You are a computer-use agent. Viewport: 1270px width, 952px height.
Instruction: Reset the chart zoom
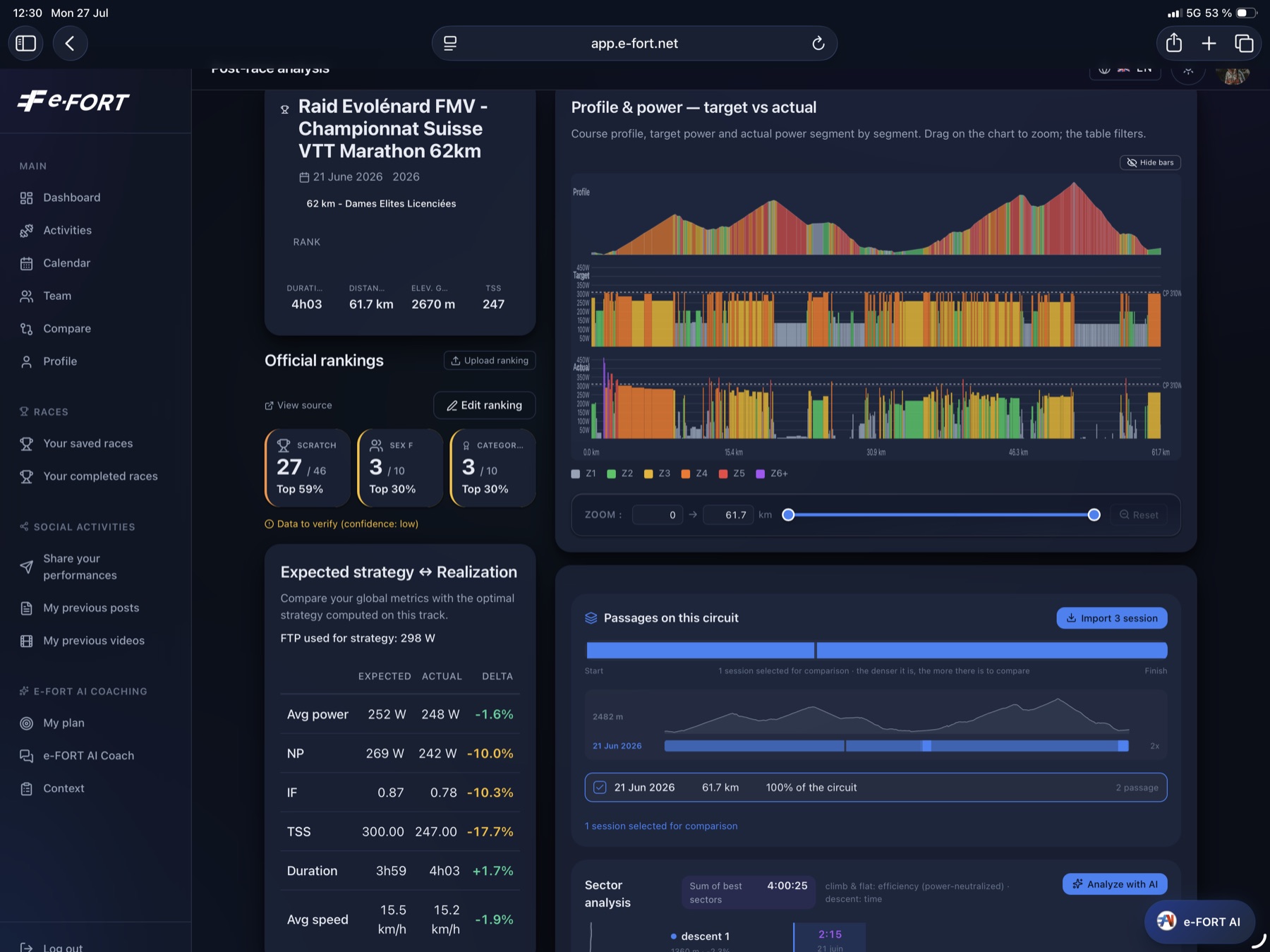click(x=1139, y=514)
